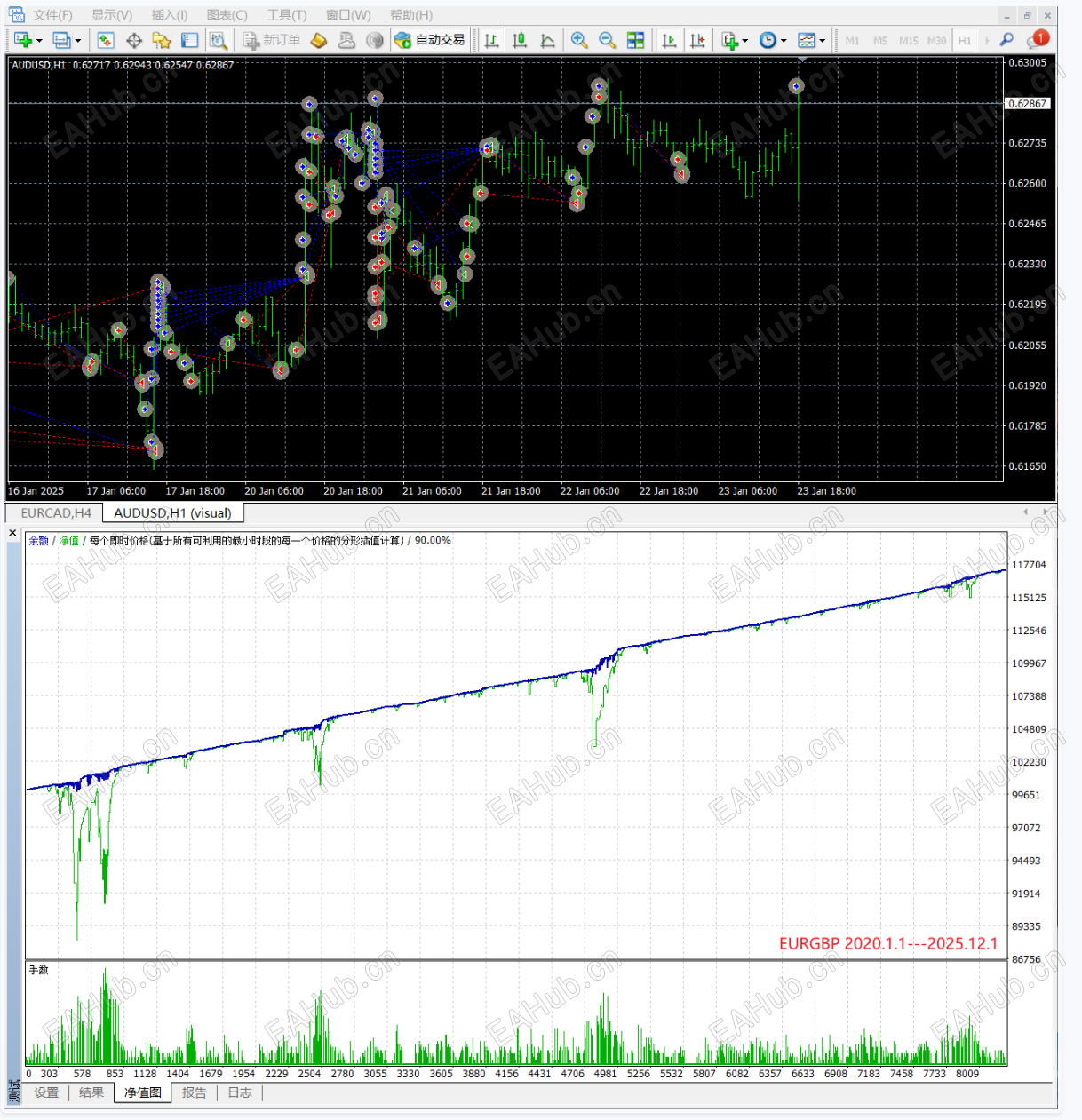
Task: Expand the Profiles dropdown arrow
Action: point(77,41)
